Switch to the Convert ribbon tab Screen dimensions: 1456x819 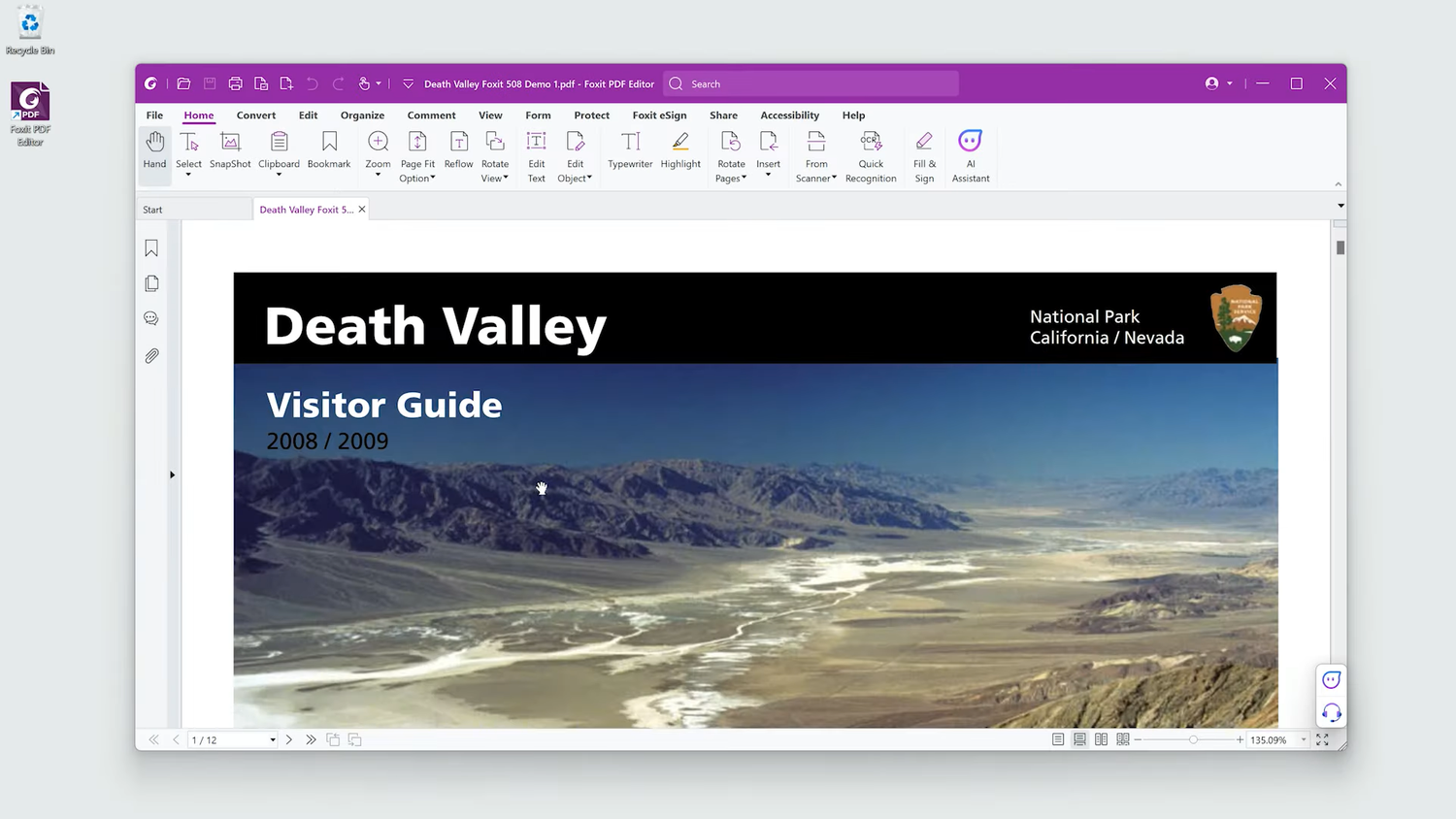point(256,115)
